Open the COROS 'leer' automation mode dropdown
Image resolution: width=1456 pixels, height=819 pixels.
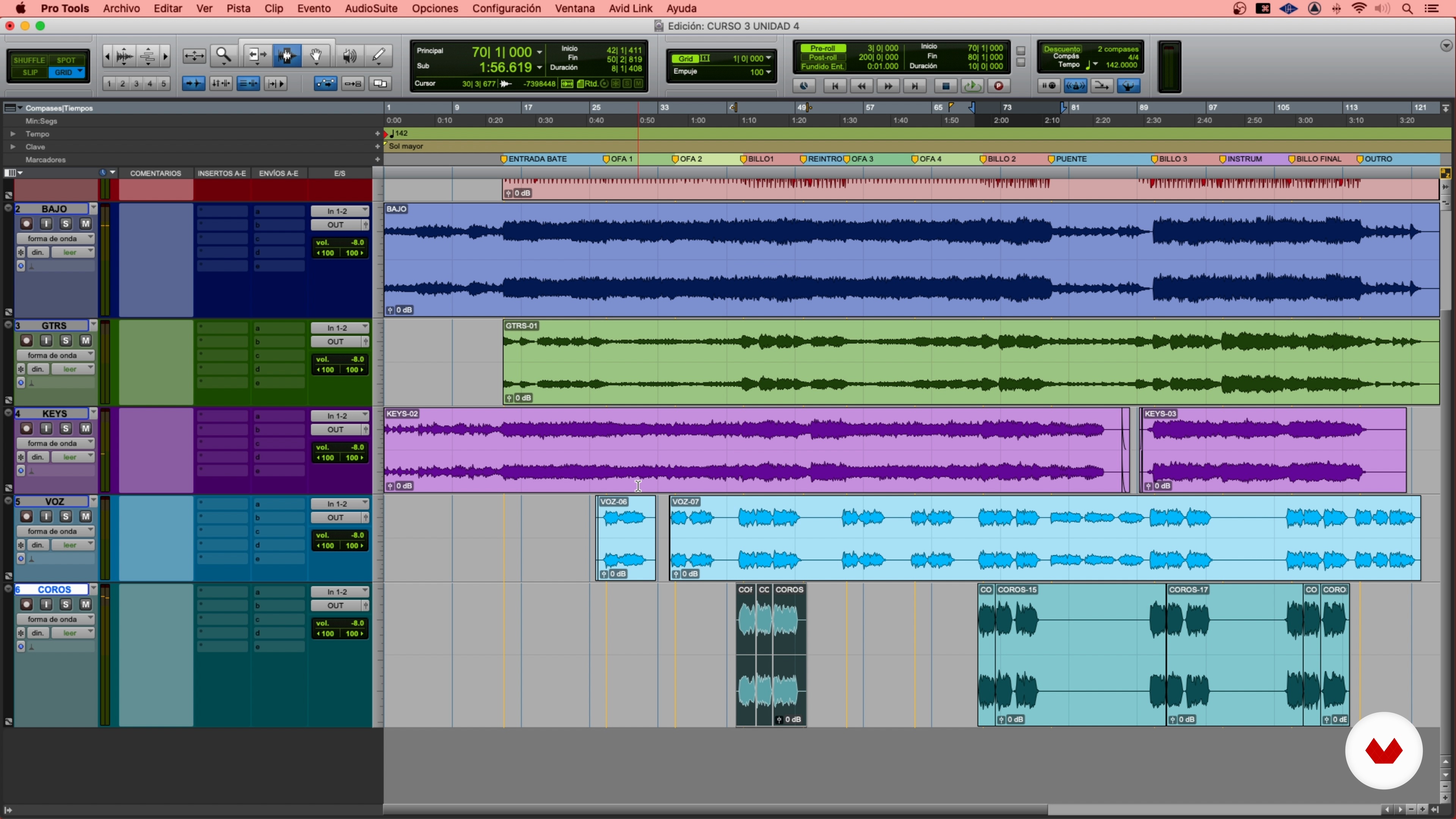click(72, 633)
